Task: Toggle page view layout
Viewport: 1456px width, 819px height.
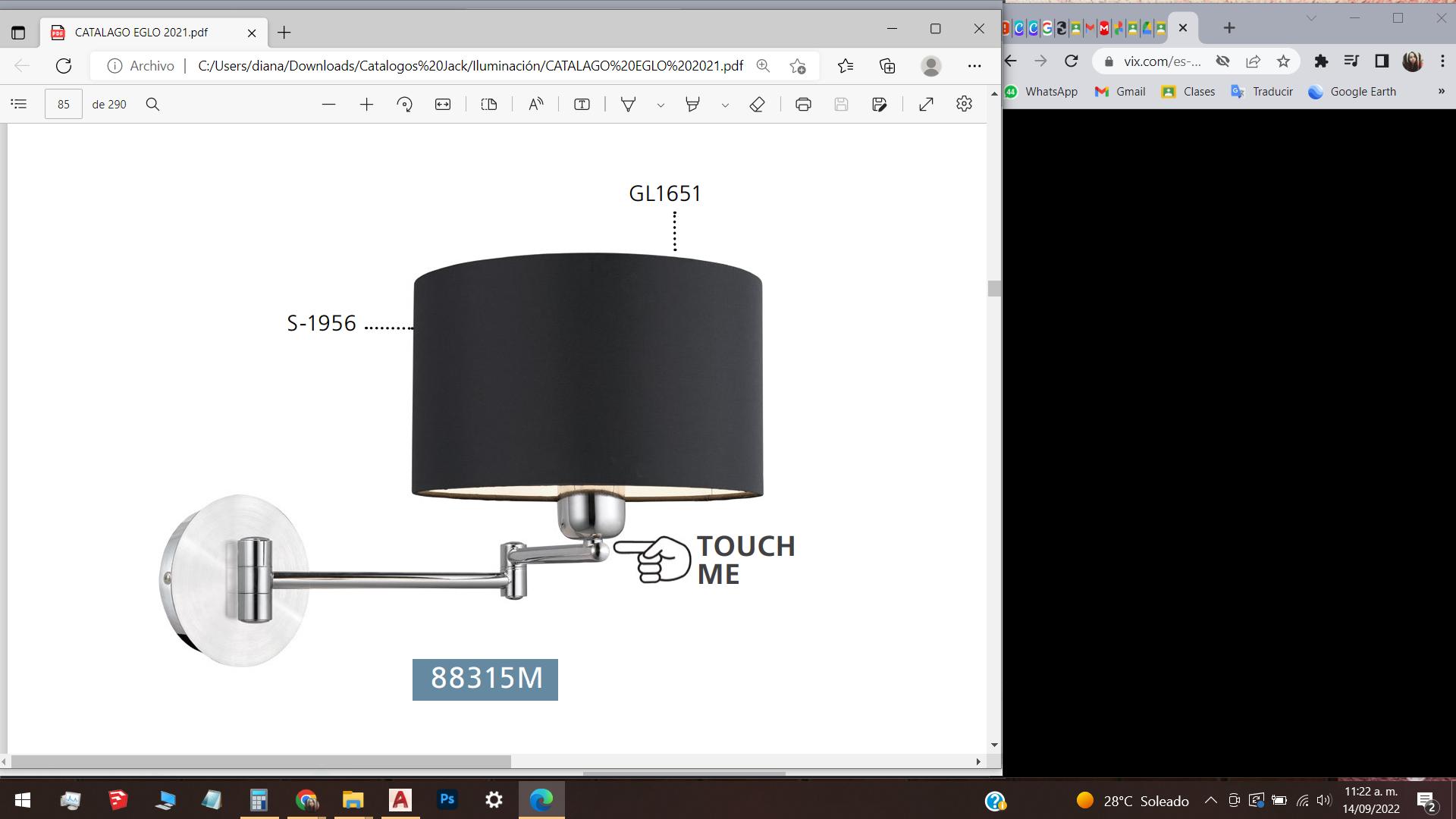Action: tap(489, 105)
